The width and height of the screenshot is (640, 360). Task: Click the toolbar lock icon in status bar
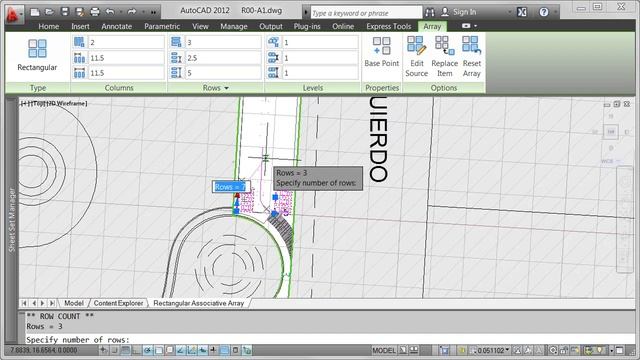click(x=564, y=350)
